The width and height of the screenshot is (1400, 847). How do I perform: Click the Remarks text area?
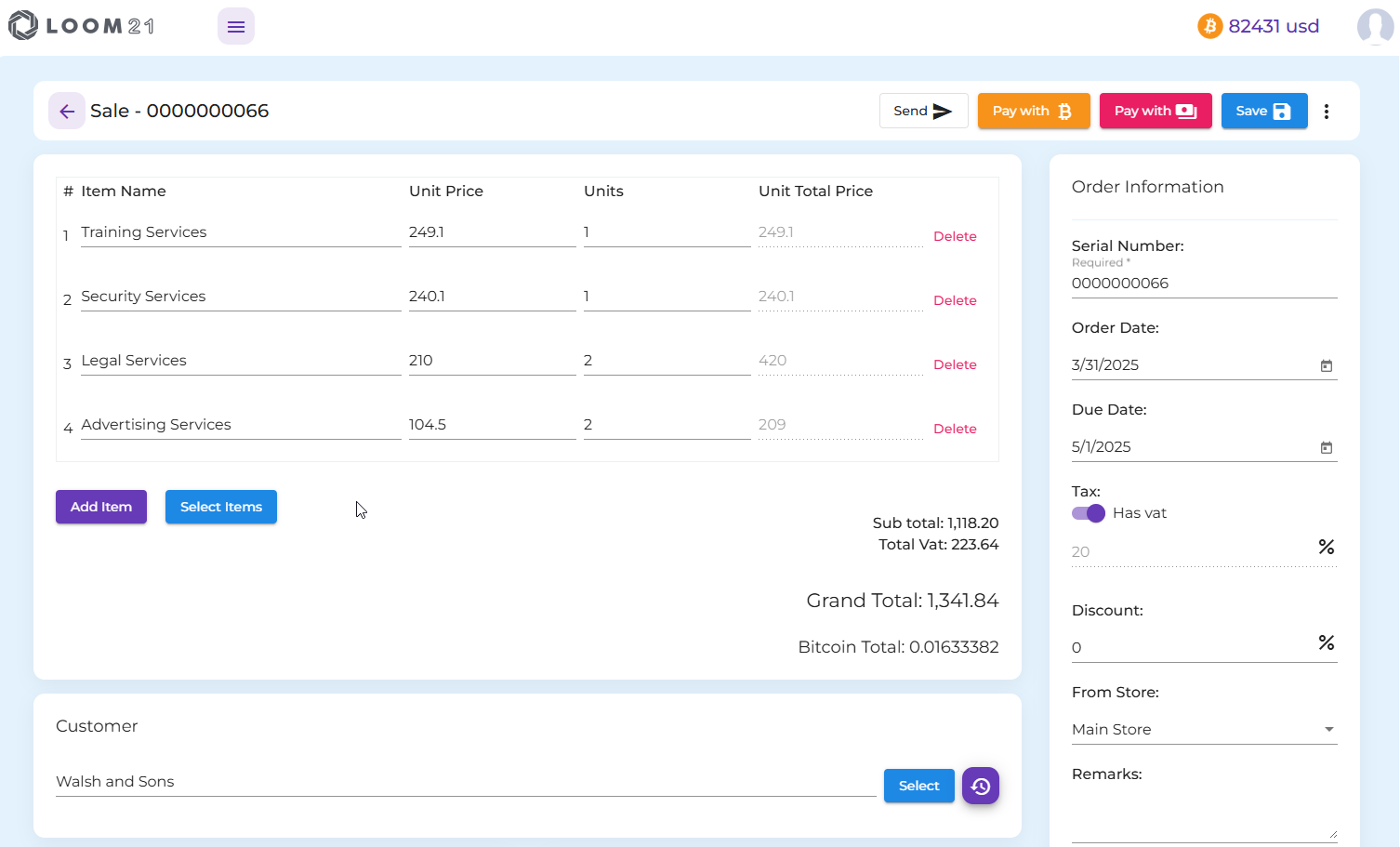pyautogui.click(x=1203, y=815)
